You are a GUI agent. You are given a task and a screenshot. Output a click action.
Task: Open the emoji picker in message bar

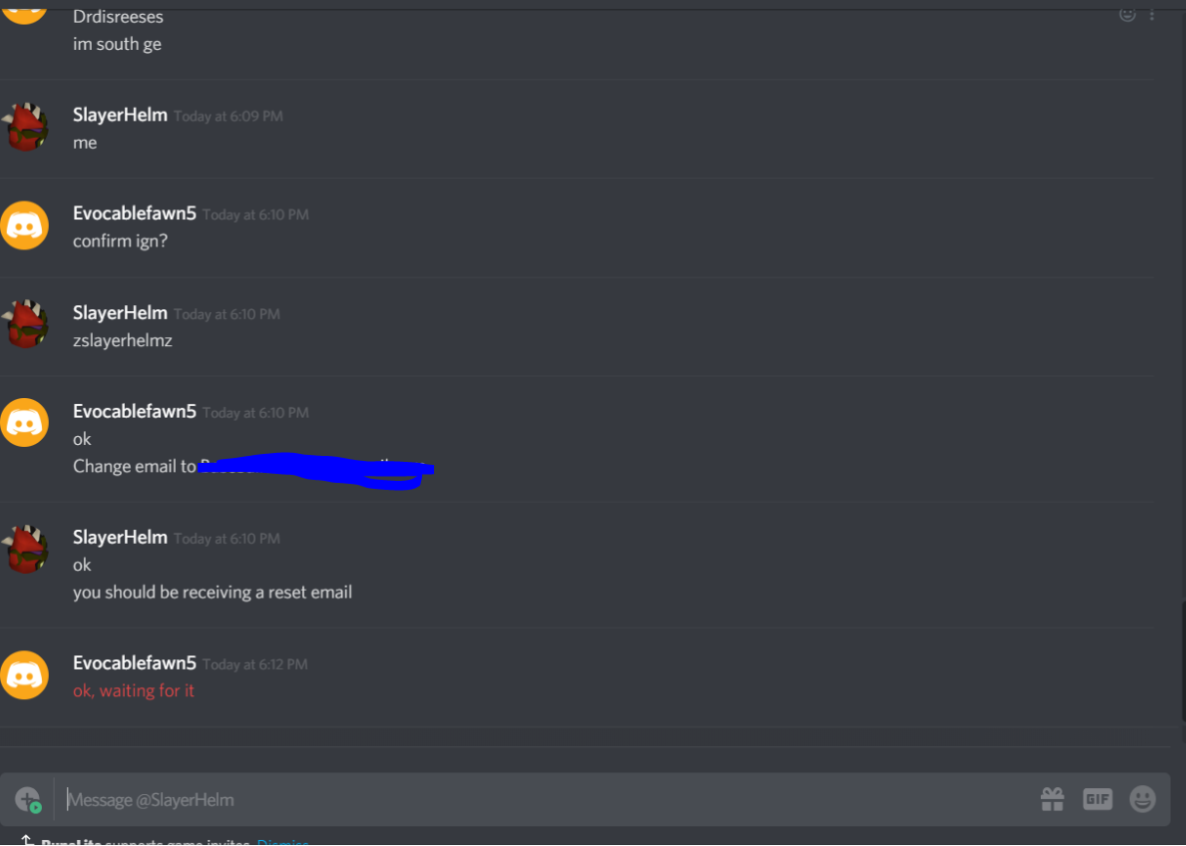(x=1142, y=799)
